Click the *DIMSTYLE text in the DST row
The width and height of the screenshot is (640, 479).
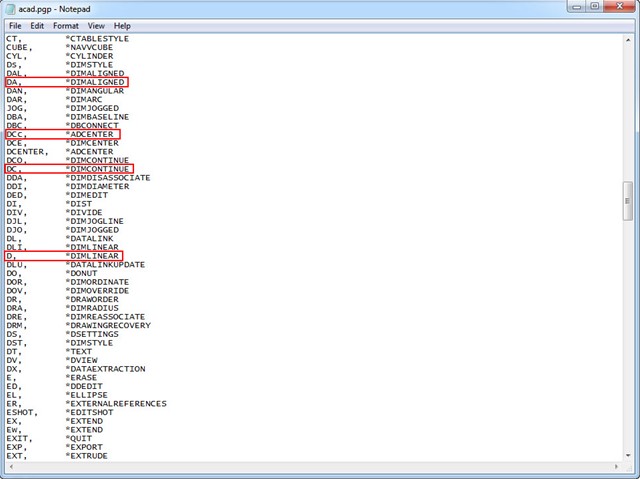click(x=89, y=343)
